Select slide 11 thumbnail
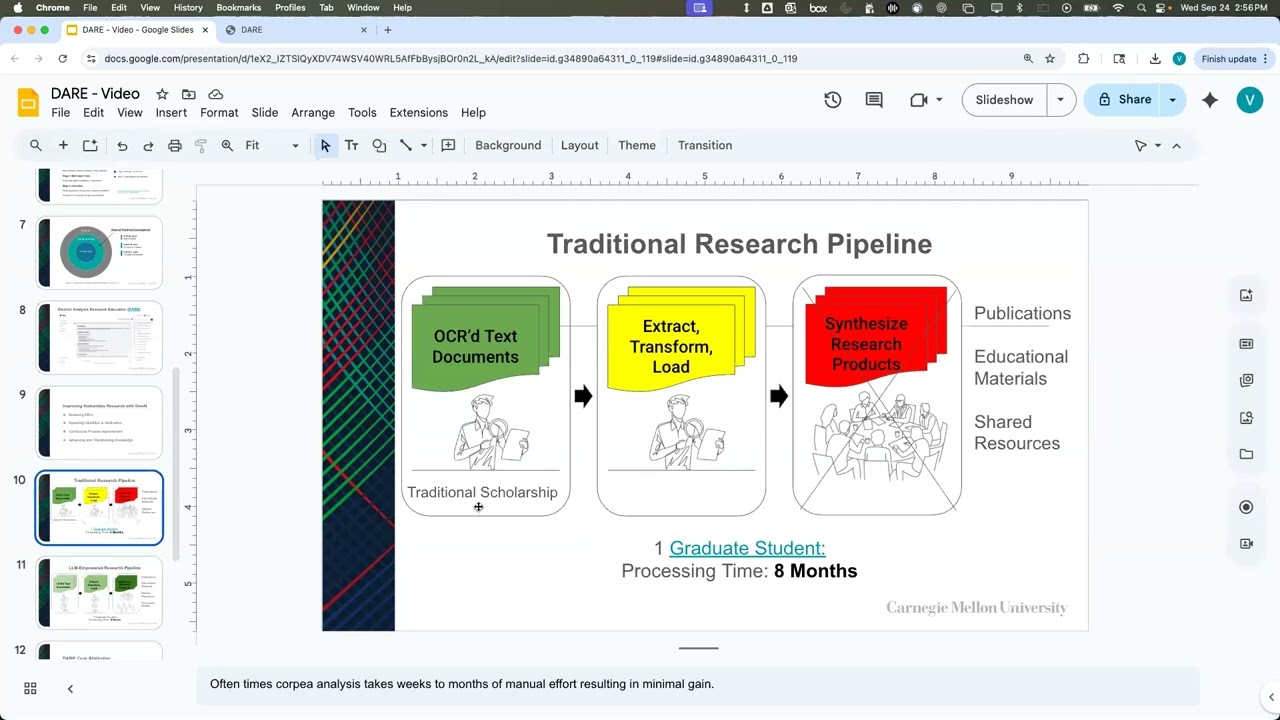Screen dimensions: 1280x720 [100, 593]
